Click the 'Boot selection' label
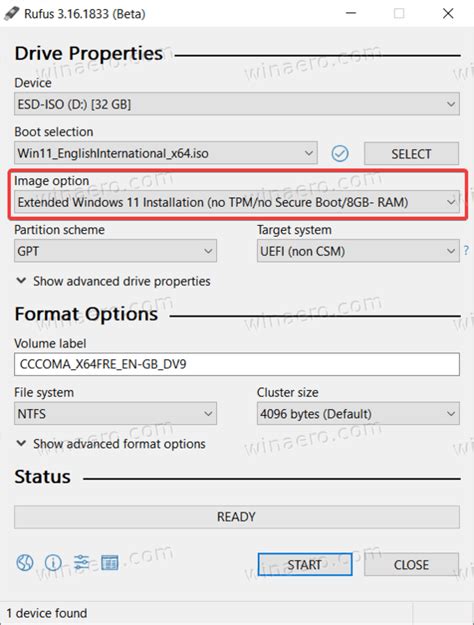The image size is (474, 625). [54, 132]
